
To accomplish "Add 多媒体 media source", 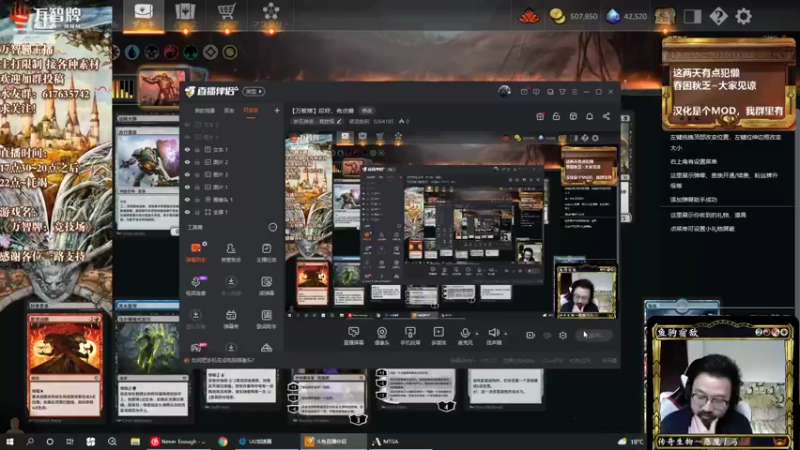I will 438,336.
